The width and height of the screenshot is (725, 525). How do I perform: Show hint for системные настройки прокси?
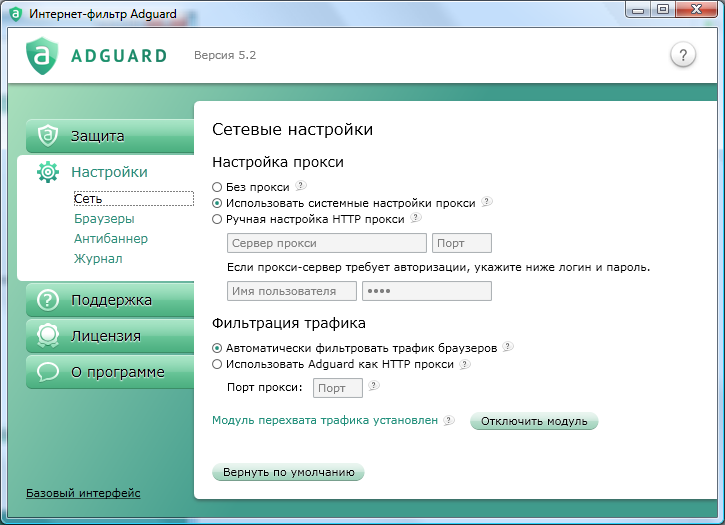(486, 202)
